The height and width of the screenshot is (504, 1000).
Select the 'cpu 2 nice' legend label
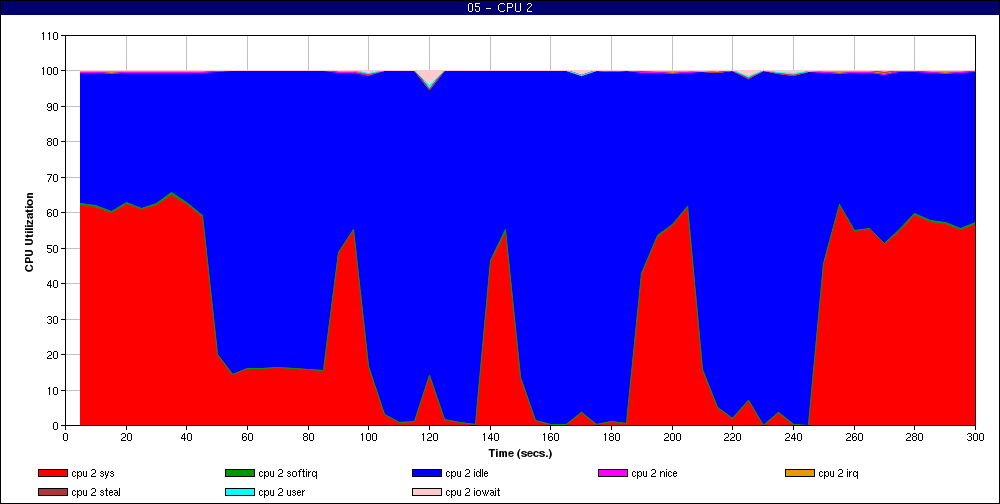point(654,473)
